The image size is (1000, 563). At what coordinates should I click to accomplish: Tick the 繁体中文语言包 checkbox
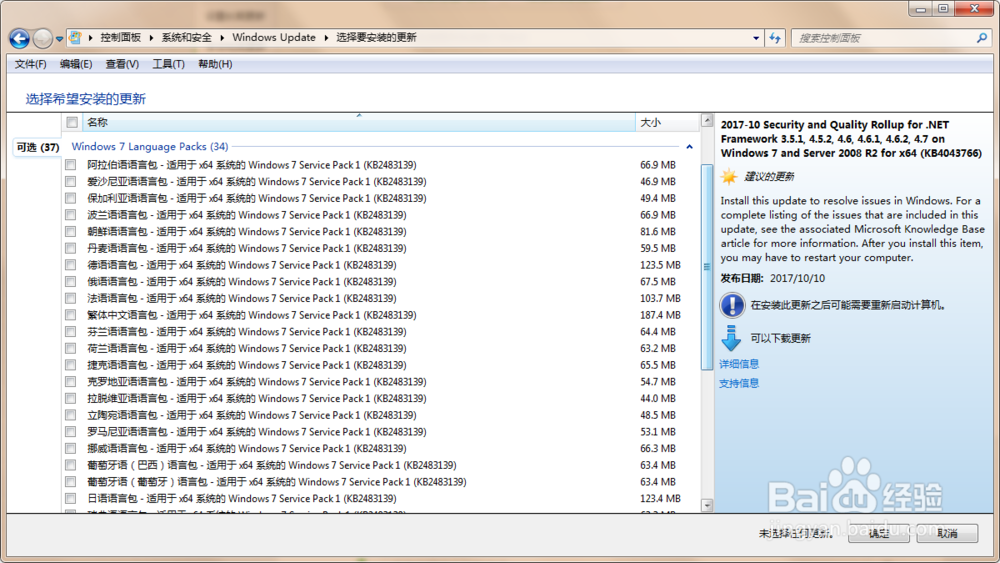tap(71, 315)
